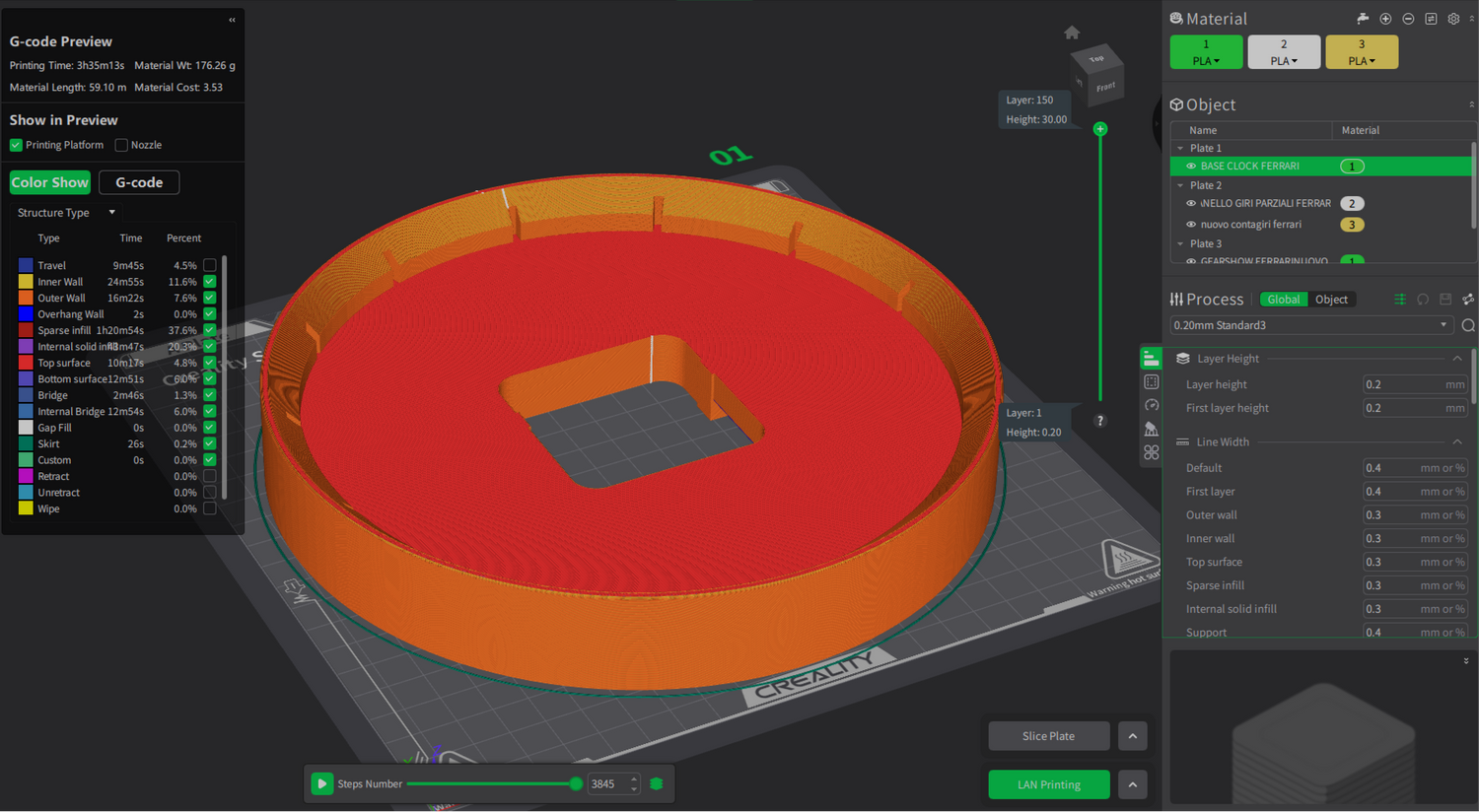This screenshot has width=1479, height=812.
Task: Click the LAN Printing button
Action: [1048, 784]
